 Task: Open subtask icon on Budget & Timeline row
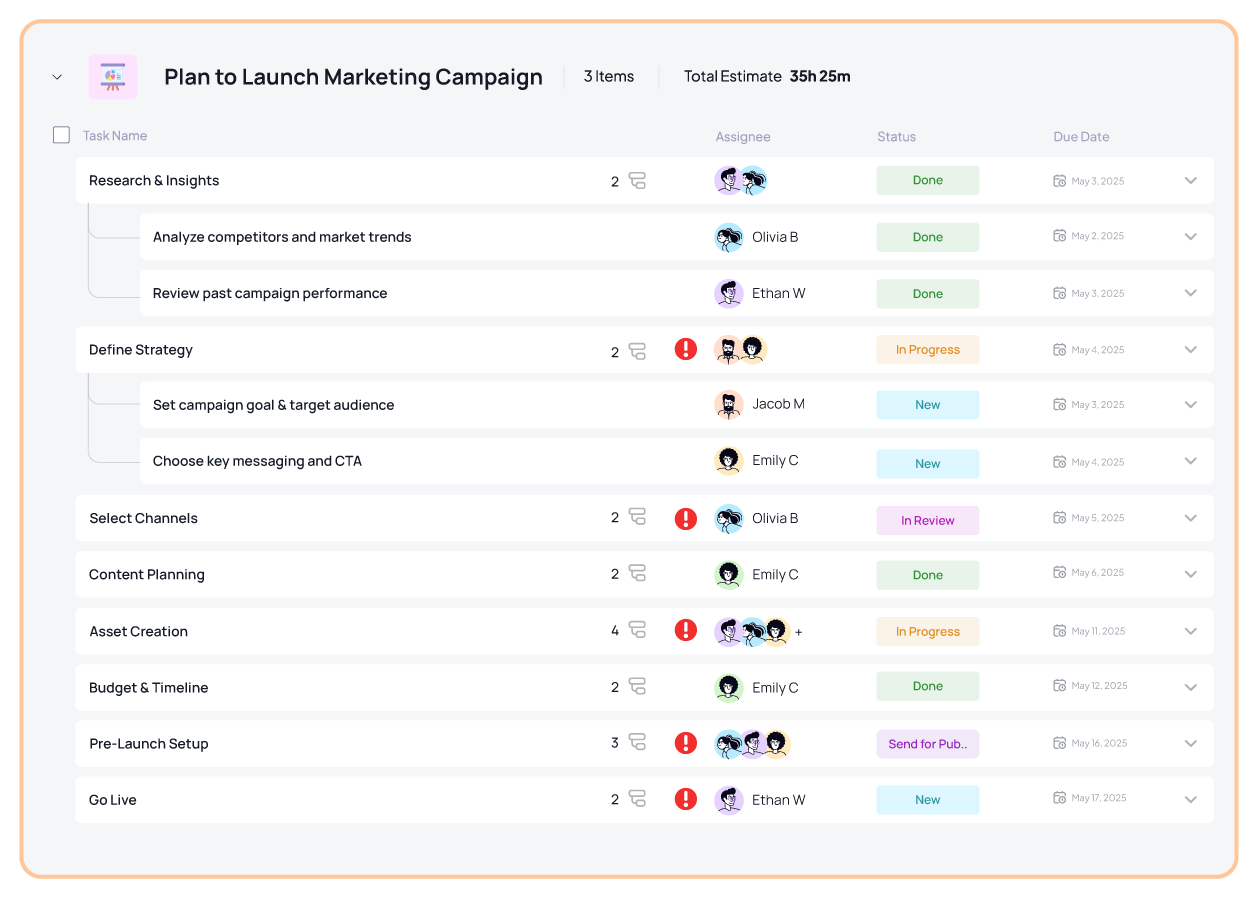coord(637,687)
